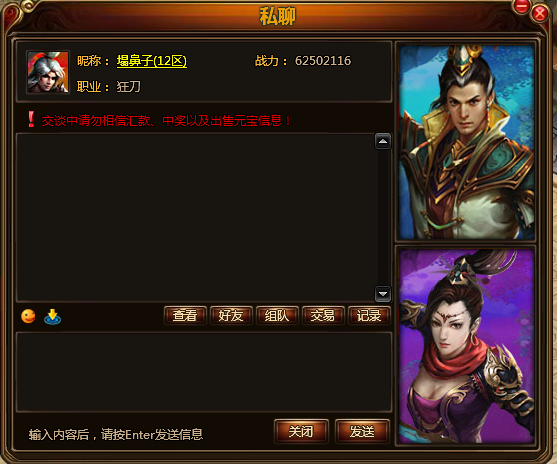The height and width of the screenshot is (464, 557).
Task: Click 组队 to invite to team
Action: point(277,315)
